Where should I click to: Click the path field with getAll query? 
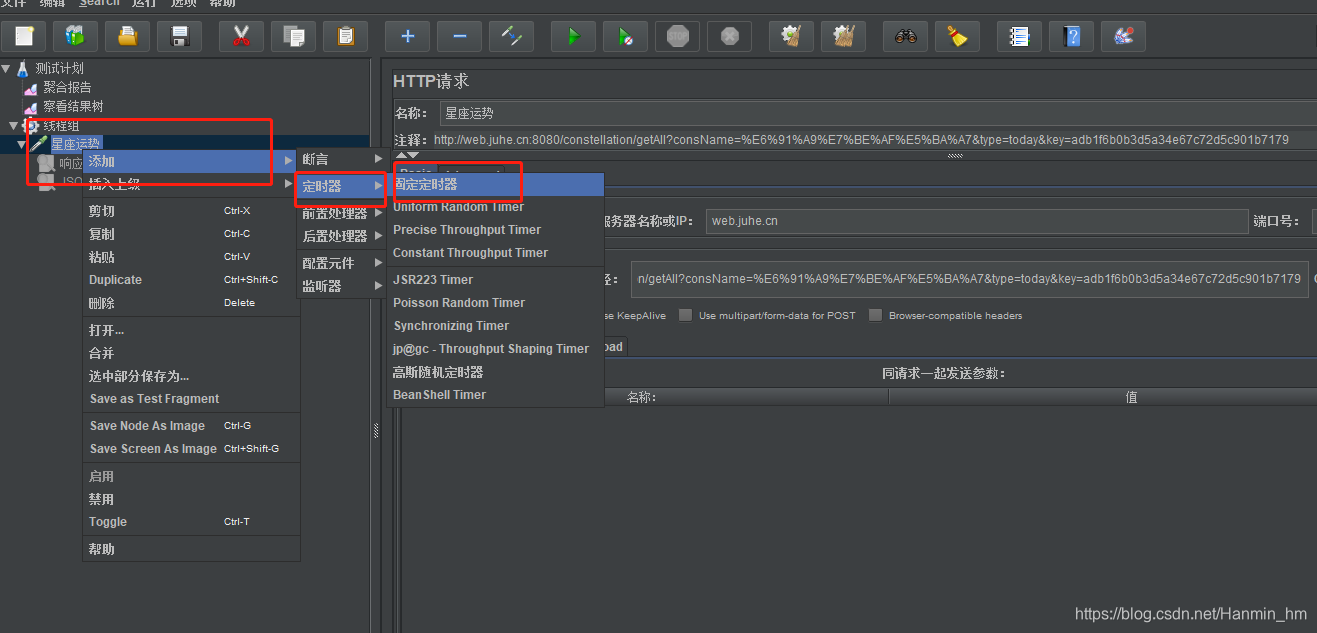pyautogui.click(x=969, y=279)
